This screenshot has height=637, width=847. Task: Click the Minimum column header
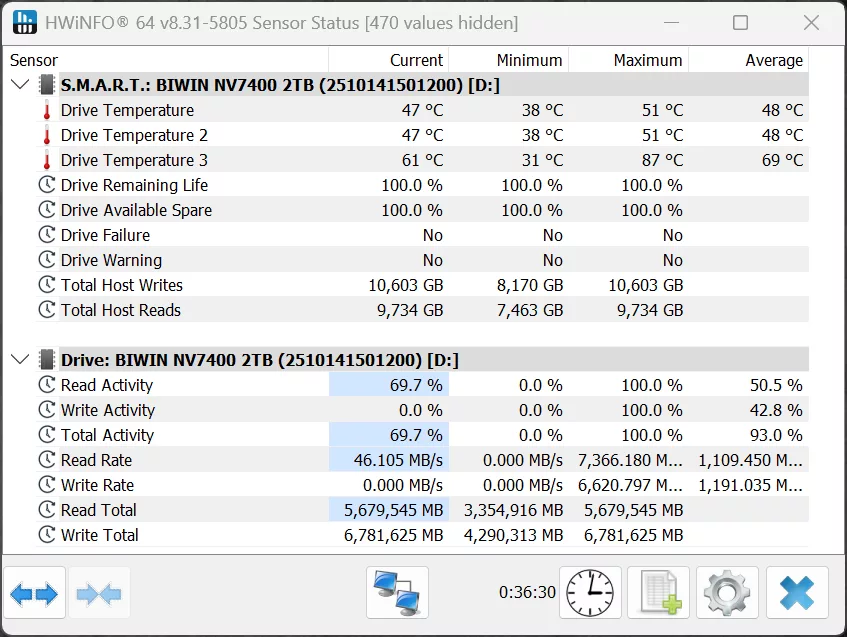pyautogui.click(x=508, y=60)
